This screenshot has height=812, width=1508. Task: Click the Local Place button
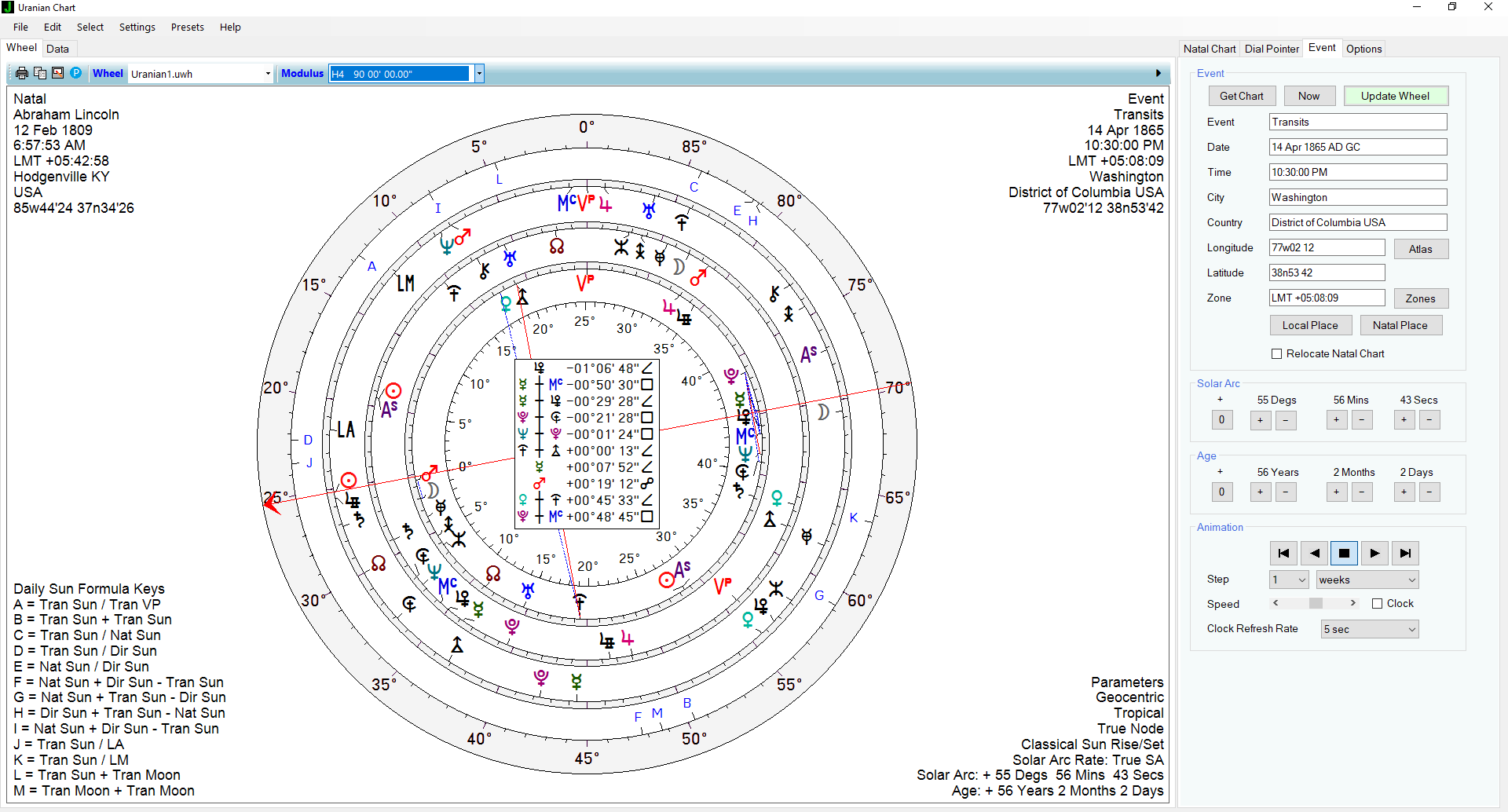pos(1310,325)
